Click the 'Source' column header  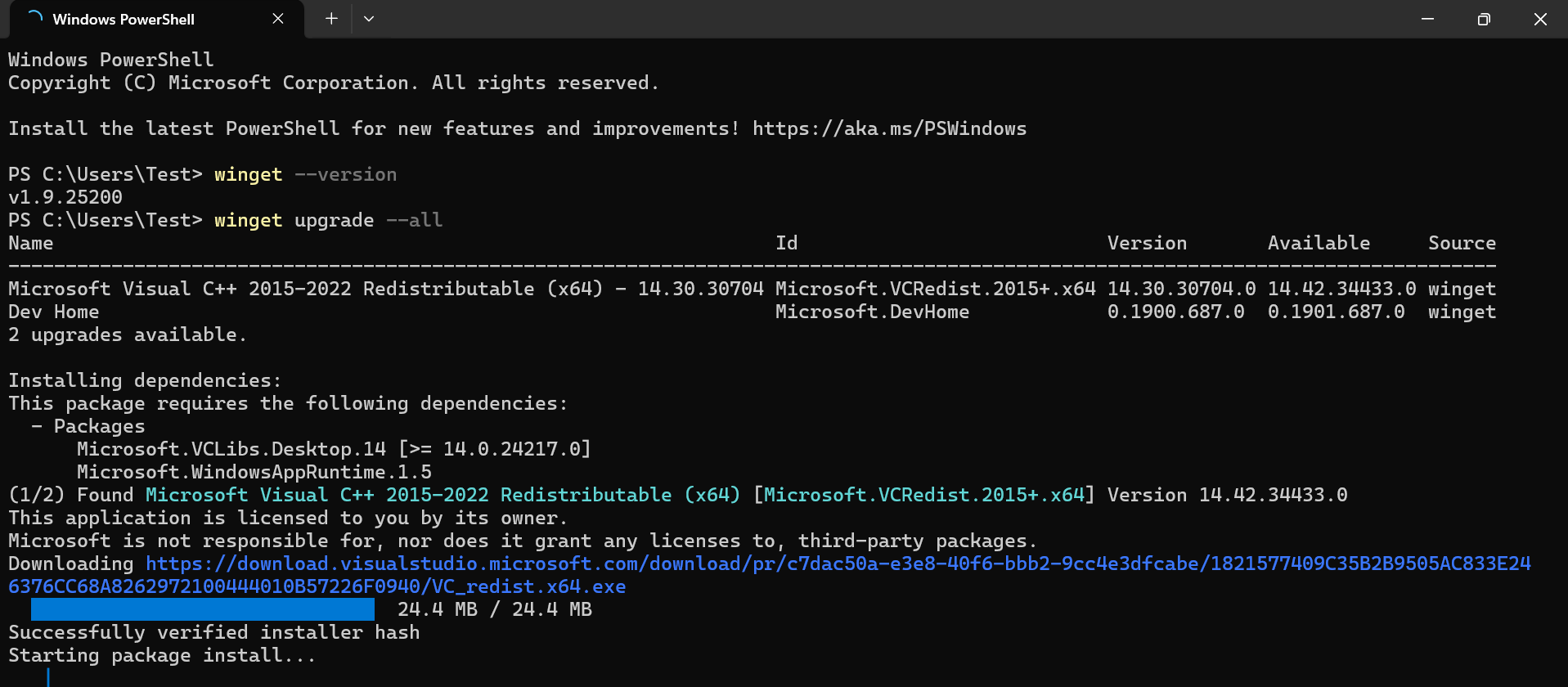[x=1462, y=243]
